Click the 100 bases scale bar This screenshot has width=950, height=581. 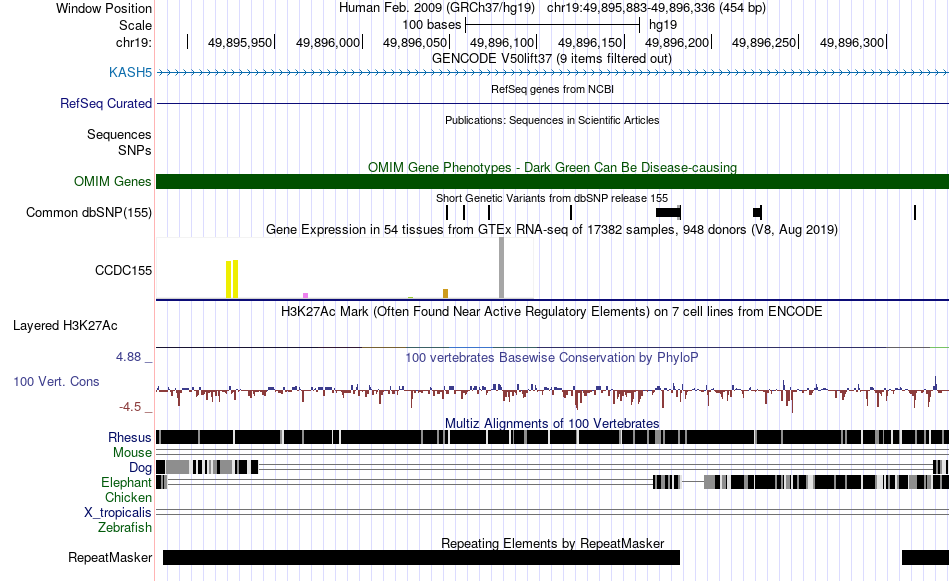tap(553, 25)
